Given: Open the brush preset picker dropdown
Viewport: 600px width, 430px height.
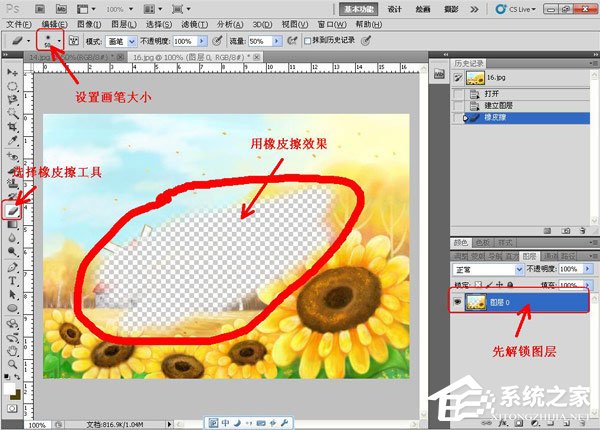Looking at the screenshot, I should [x=59, y=41].
